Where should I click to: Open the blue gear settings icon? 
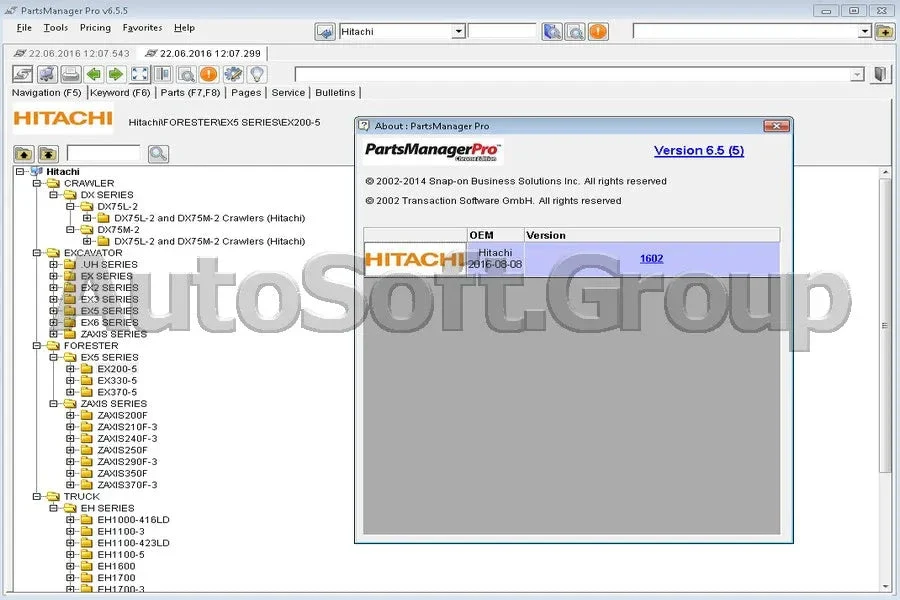pyautogui.click(x=233, y=74)
